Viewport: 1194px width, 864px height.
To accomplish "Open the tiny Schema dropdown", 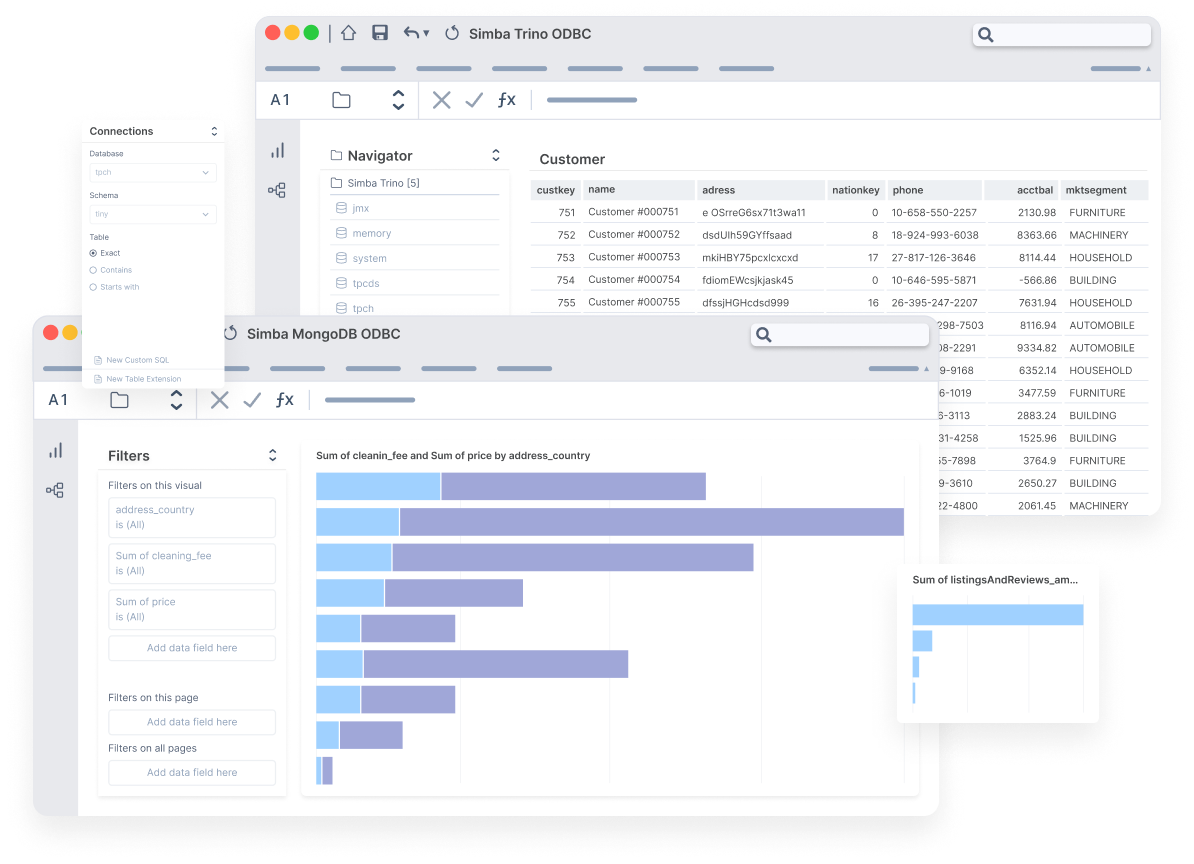I will (152, 214).
